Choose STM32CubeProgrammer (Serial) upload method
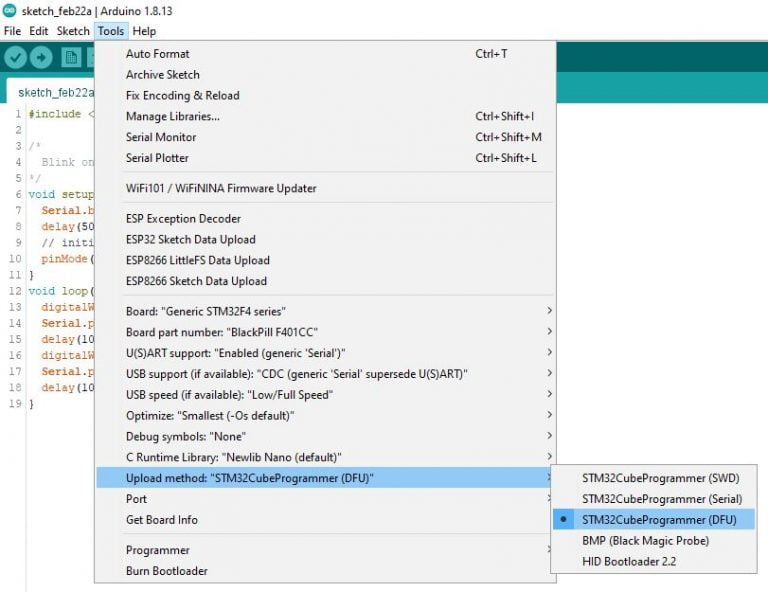 pyautogui.click(x=661, y=498)
